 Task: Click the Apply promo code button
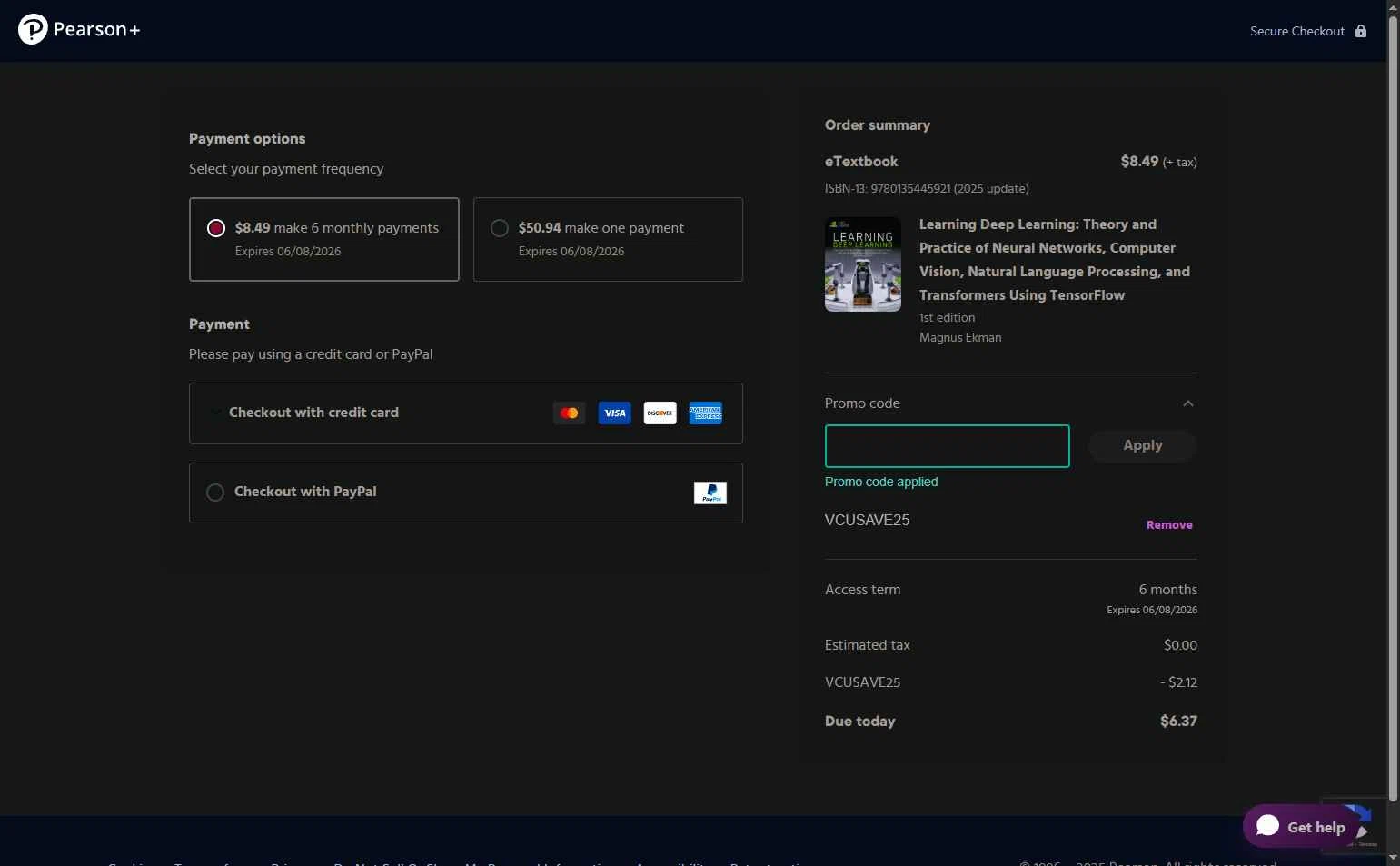point(1143,445)
